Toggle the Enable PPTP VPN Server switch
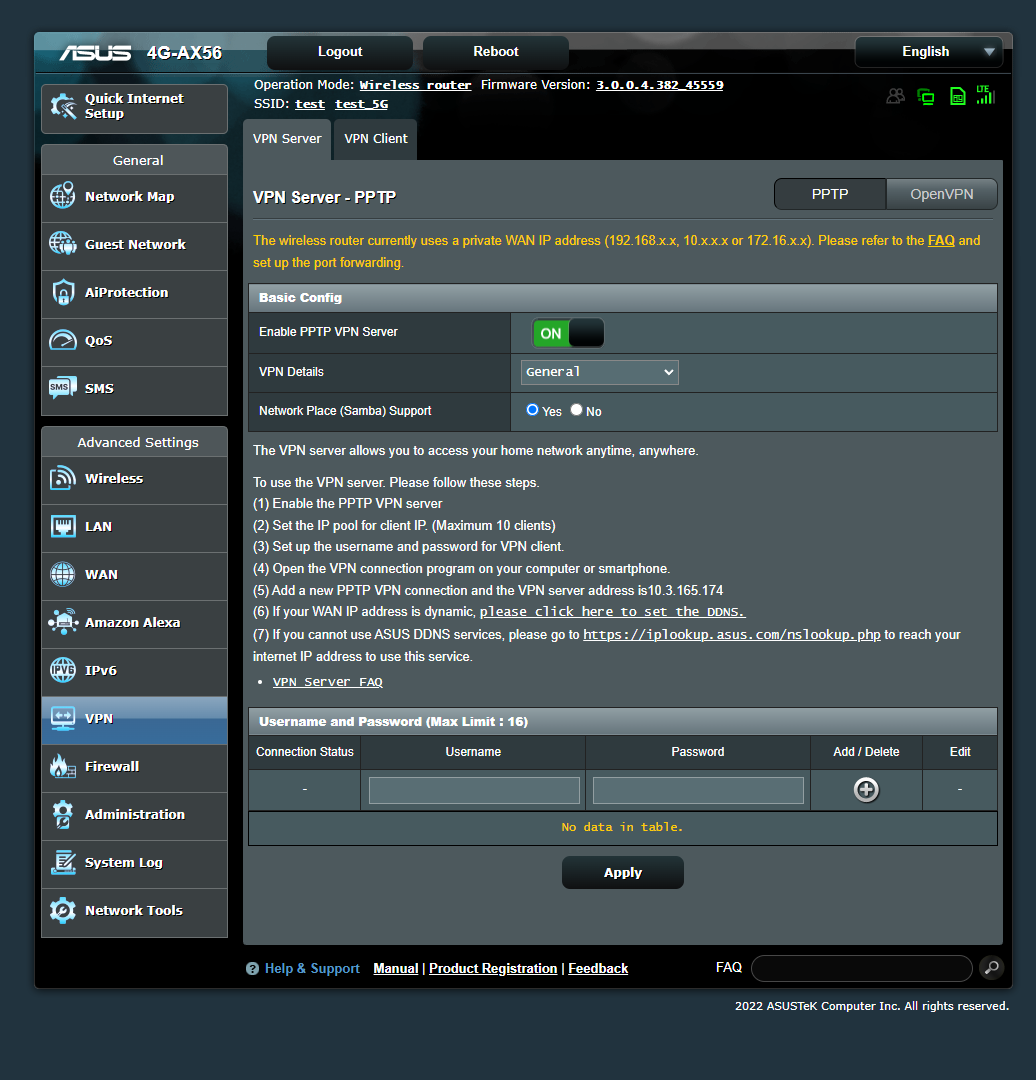 (568, 333)
